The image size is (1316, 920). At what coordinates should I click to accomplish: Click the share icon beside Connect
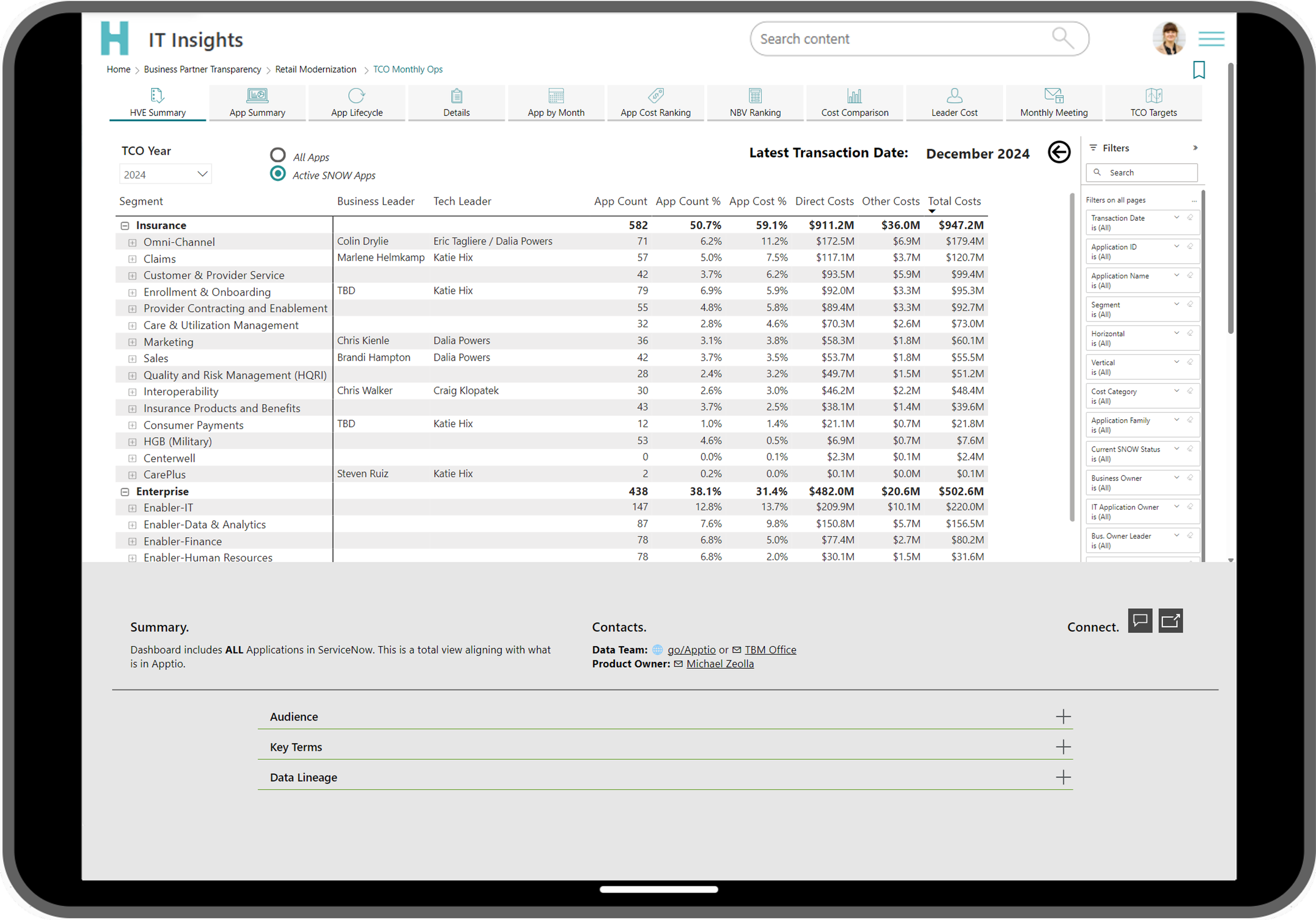pyautogui.click(x=1170, y=620)
